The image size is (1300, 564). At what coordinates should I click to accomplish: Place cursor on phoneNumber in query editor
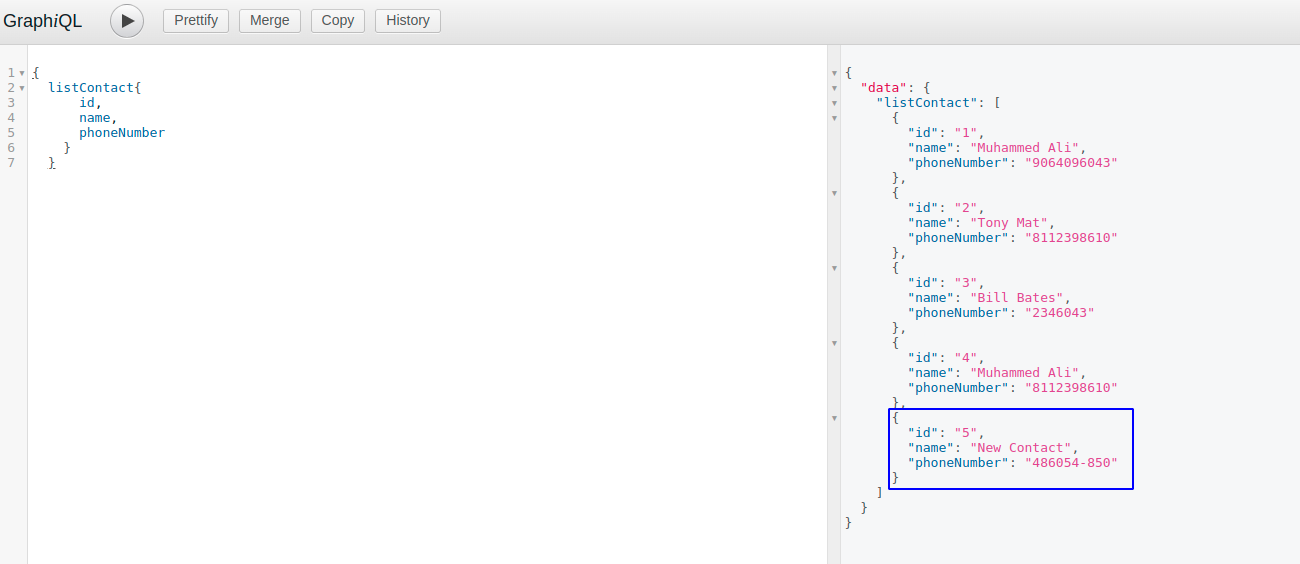click(122, 133)
